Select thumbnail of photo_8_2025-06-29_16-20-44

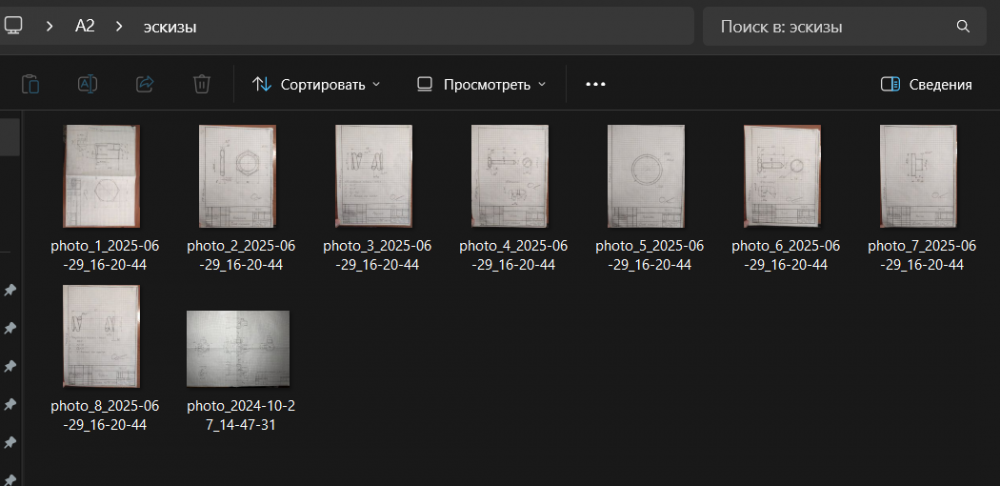tap(102, 336)
